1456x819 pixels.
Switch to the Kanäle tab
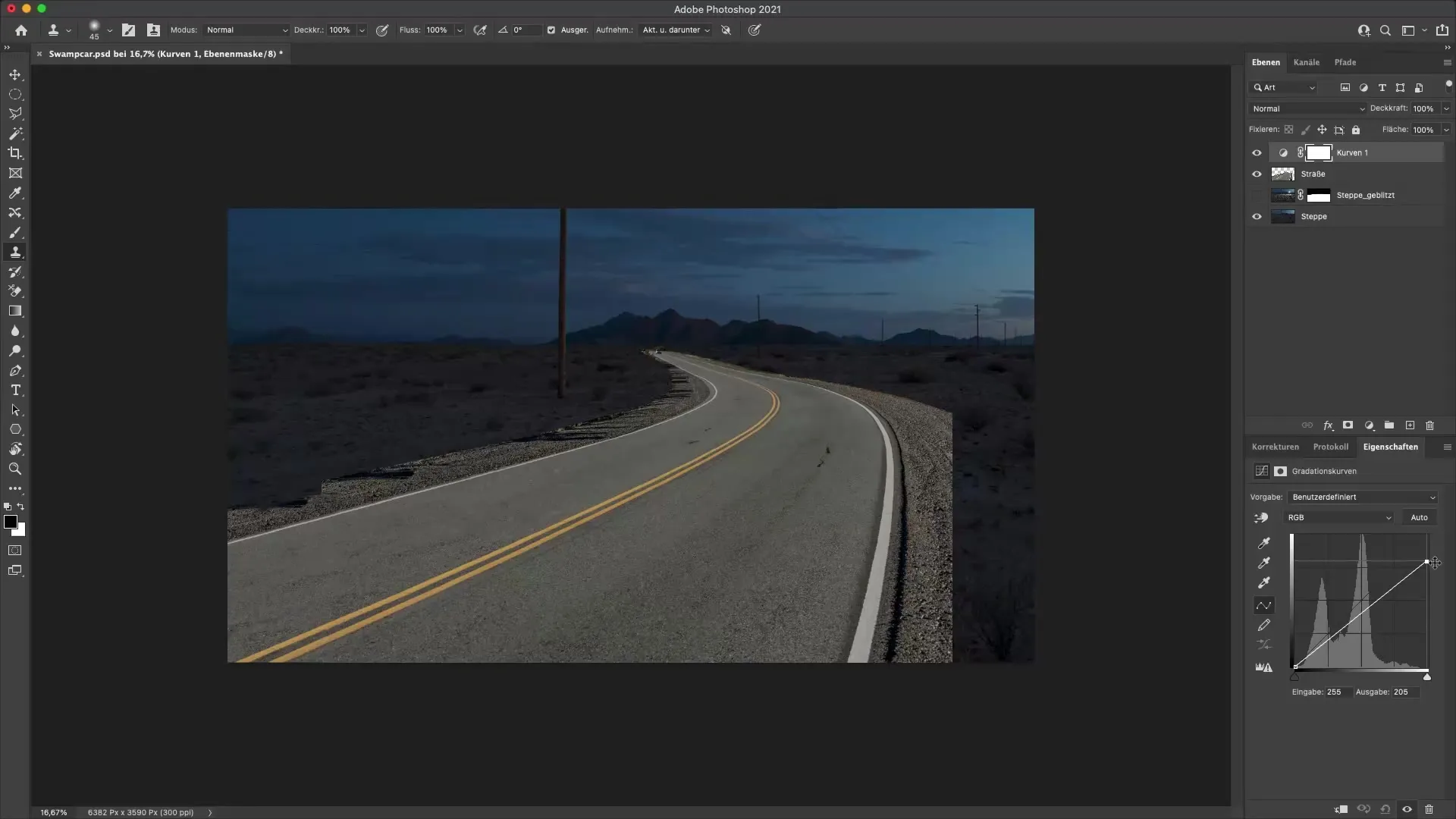[x=1306, y=62]
